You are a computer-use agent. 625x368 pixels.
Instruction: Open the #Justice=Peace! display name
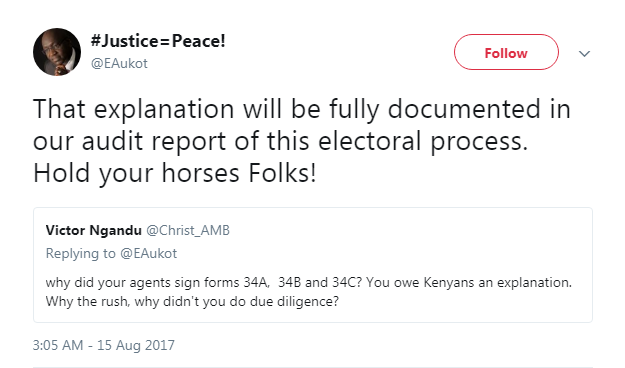(x=158, y=41)
